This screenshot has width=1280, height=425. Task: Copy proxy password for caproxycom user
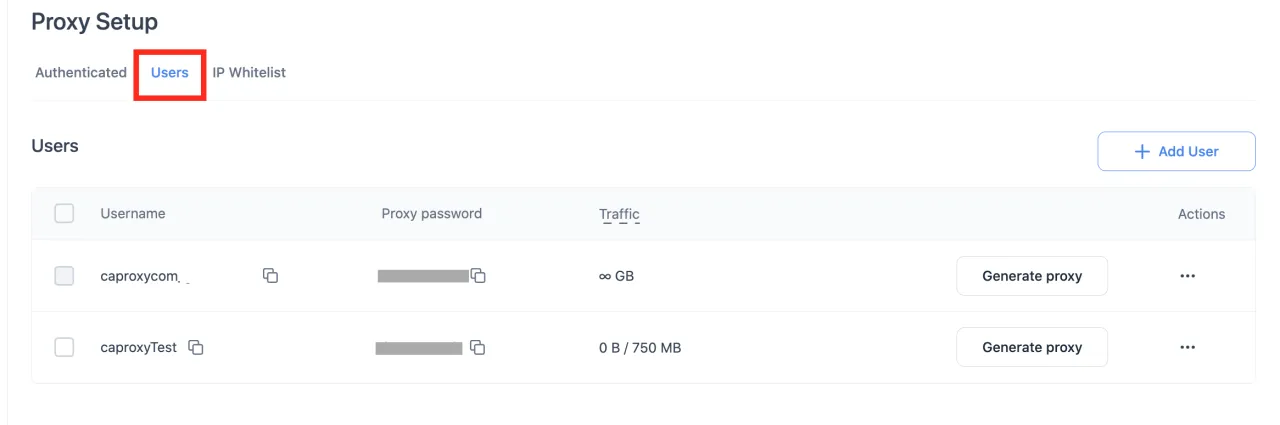478,276
